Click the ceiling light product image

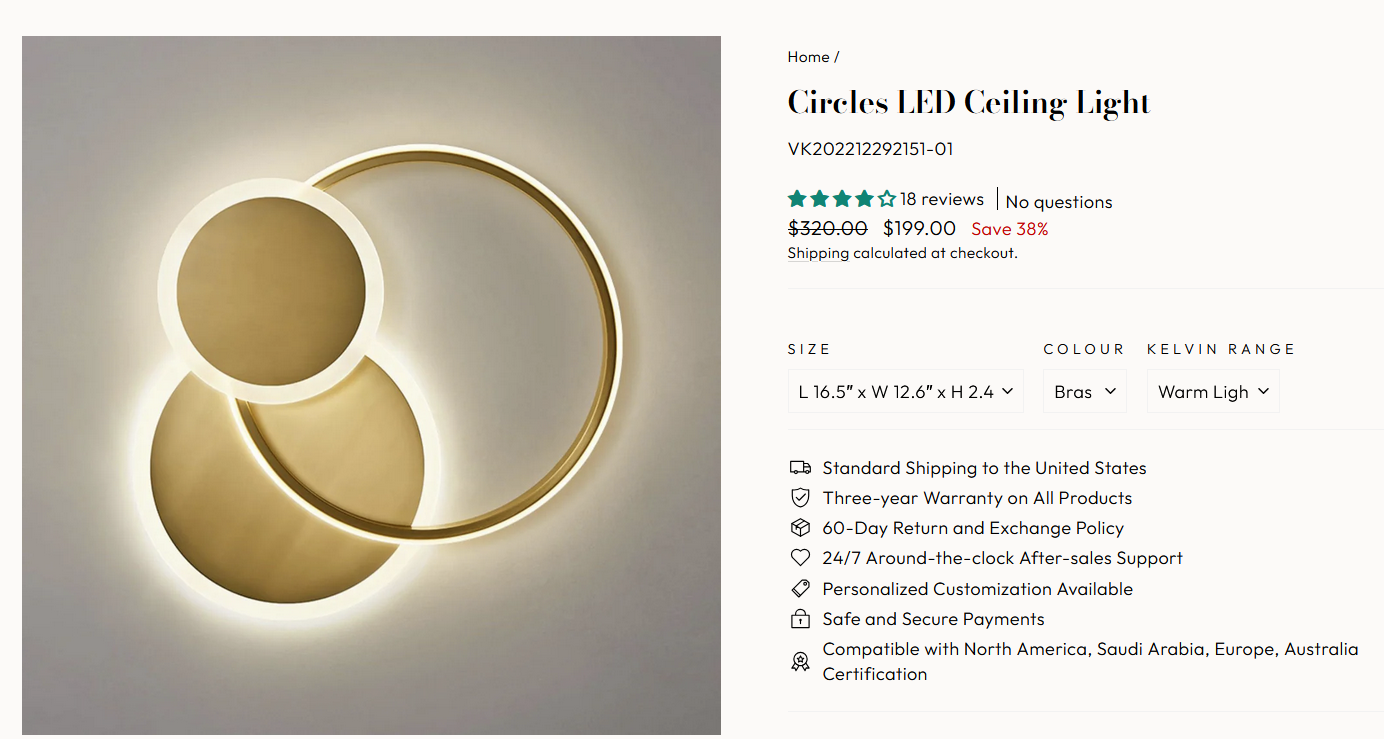point(371,385)
